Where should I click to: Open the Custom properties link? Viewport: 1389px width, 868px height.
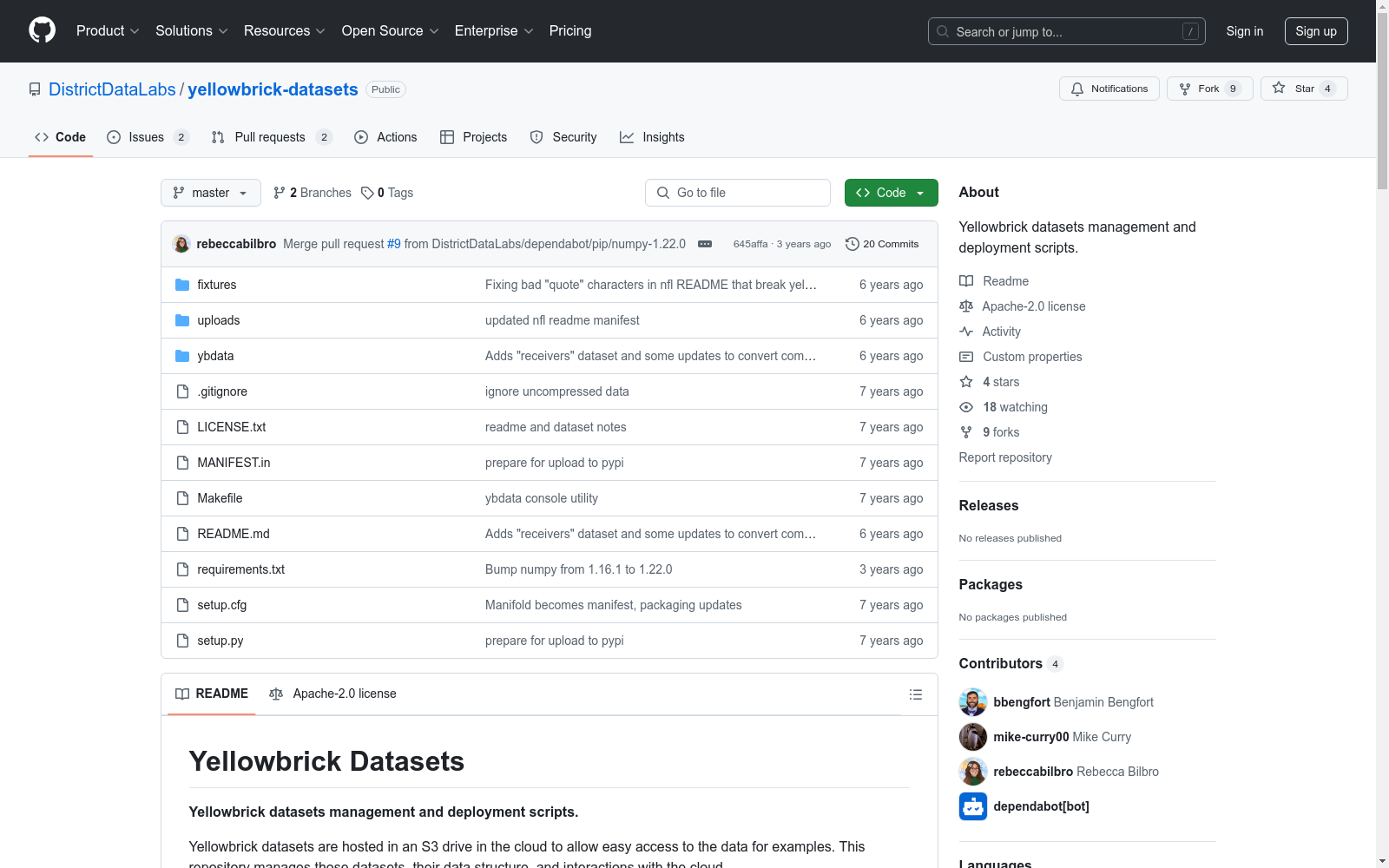tap(1032, 357)
